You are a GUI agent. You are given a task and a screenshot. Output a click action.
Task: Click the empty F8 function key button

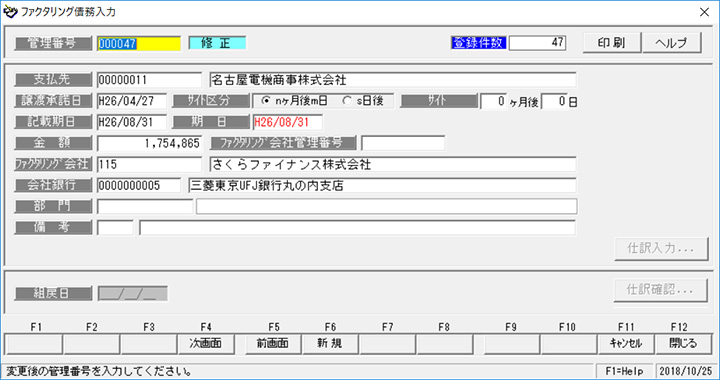coord(444,344)
